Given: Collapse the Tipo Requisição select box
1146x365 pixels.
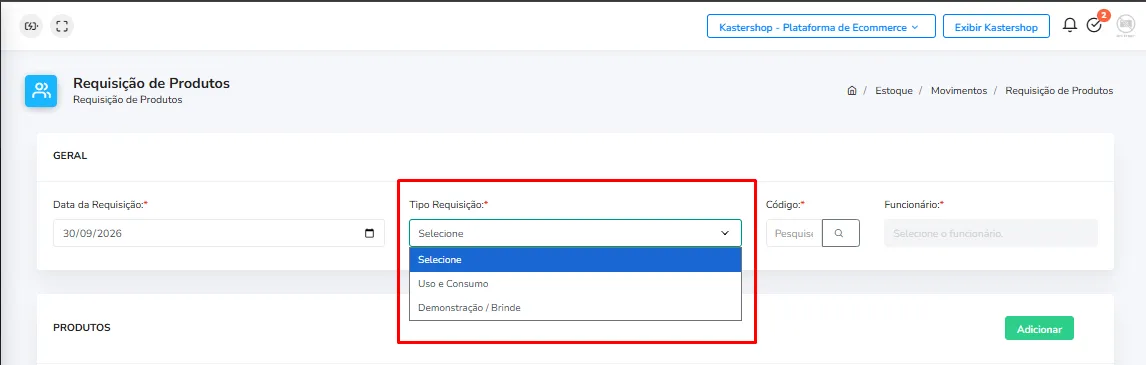Looking at the screenshot, I should point(575,233).
